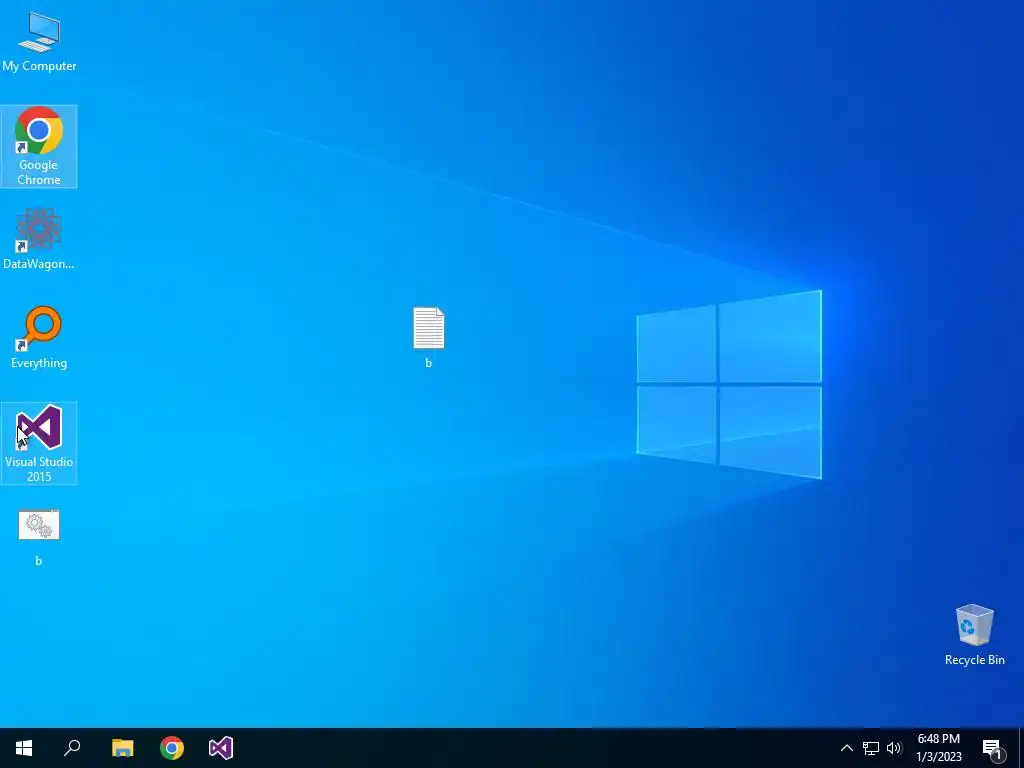Screen dimensions: 1024x768
Task: Launch Visual Studio from the taskbar
Action: coord(221,748)
